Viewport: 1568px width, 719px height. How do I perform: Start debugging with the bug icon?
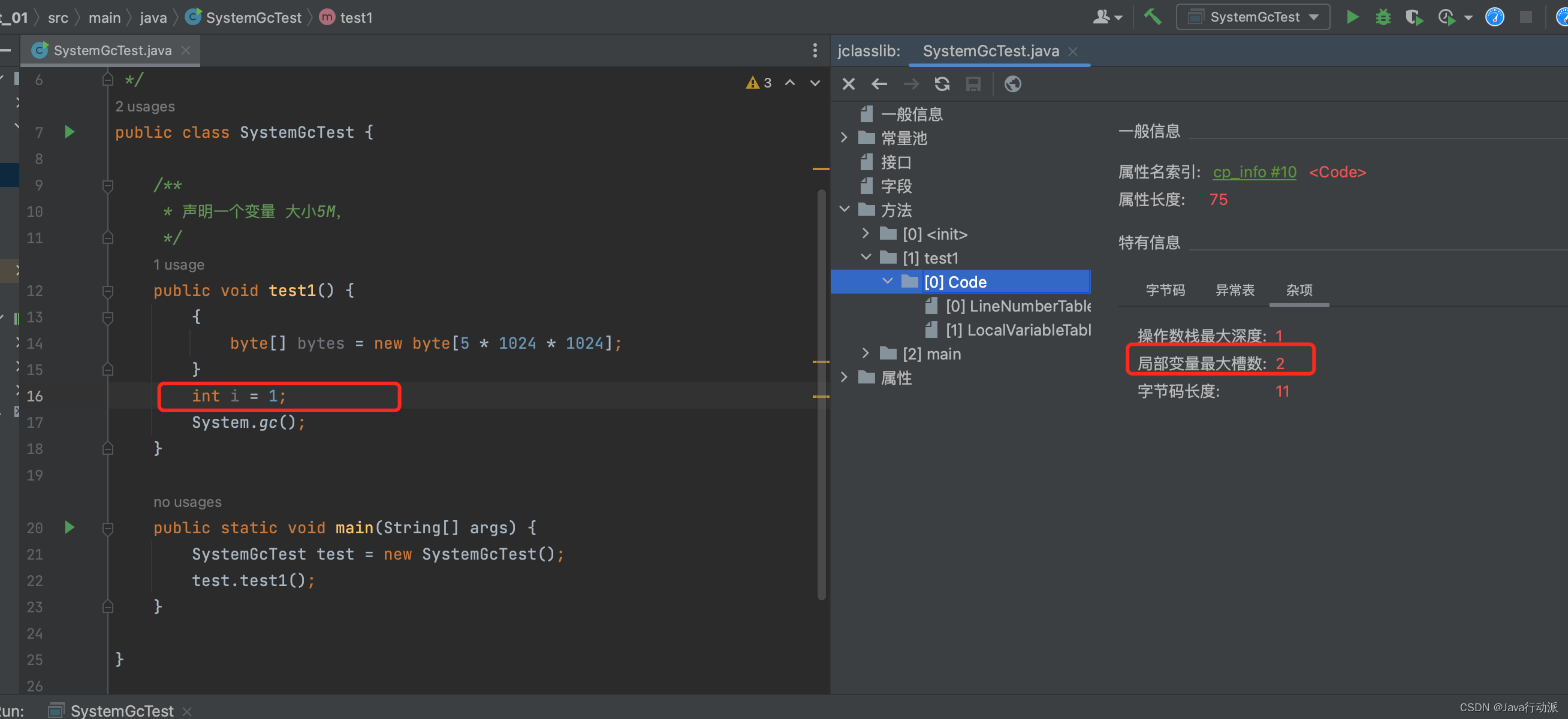coord(1383,17)
